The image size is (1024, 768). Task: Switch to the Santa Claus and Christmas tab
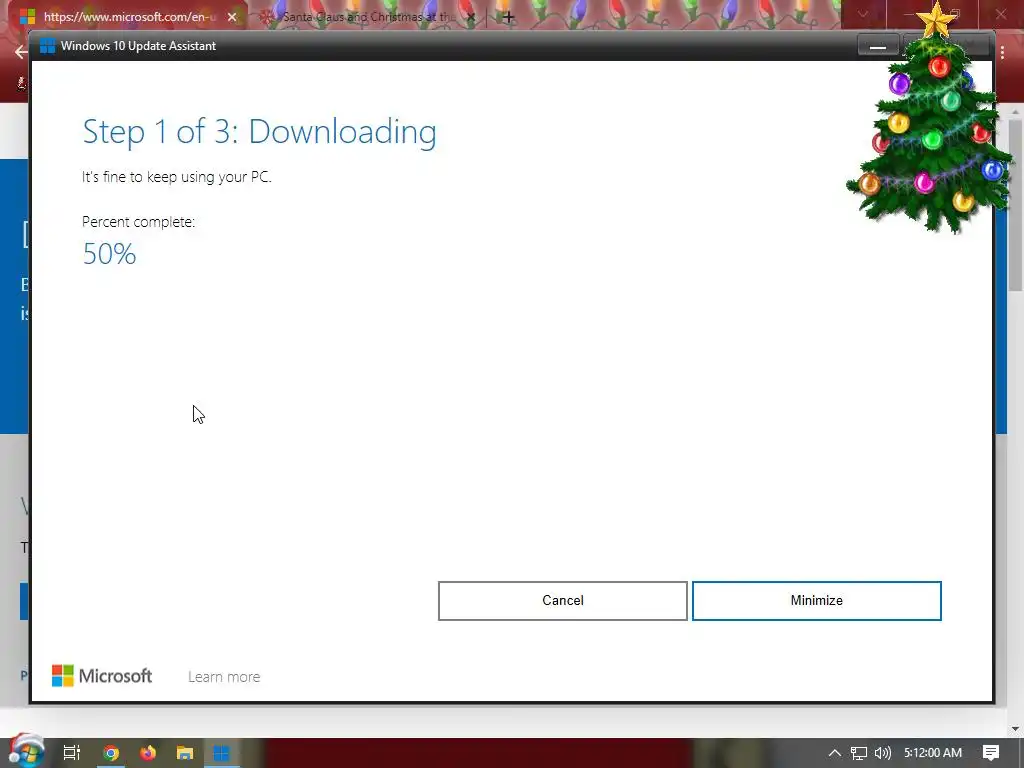coord(366,16)
